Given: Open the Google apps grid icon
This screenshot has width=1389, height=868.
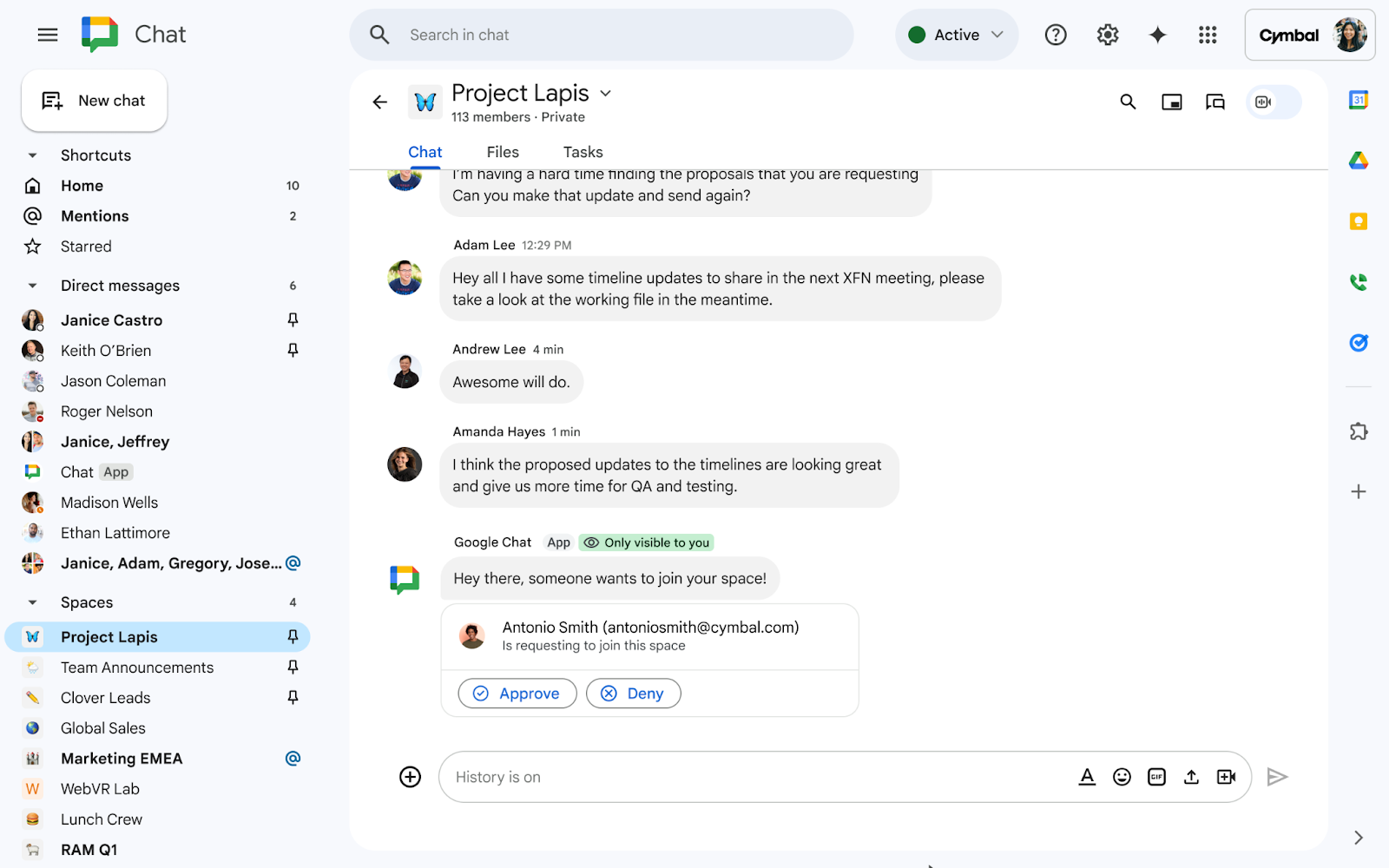Looking at the screenshot, I should coord(1208,35).
